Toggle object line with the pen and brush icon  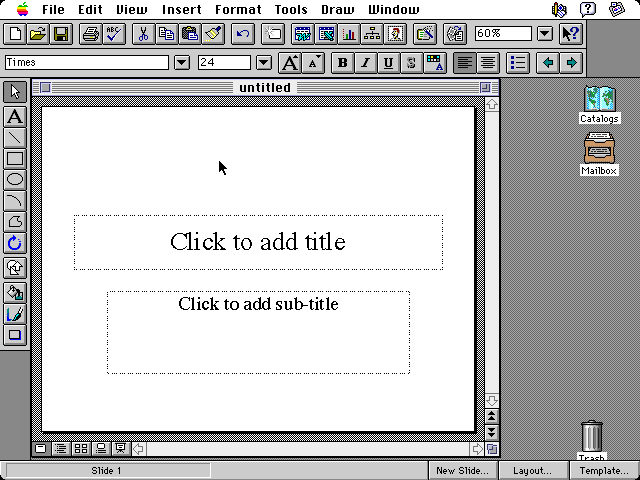[15, 314]
